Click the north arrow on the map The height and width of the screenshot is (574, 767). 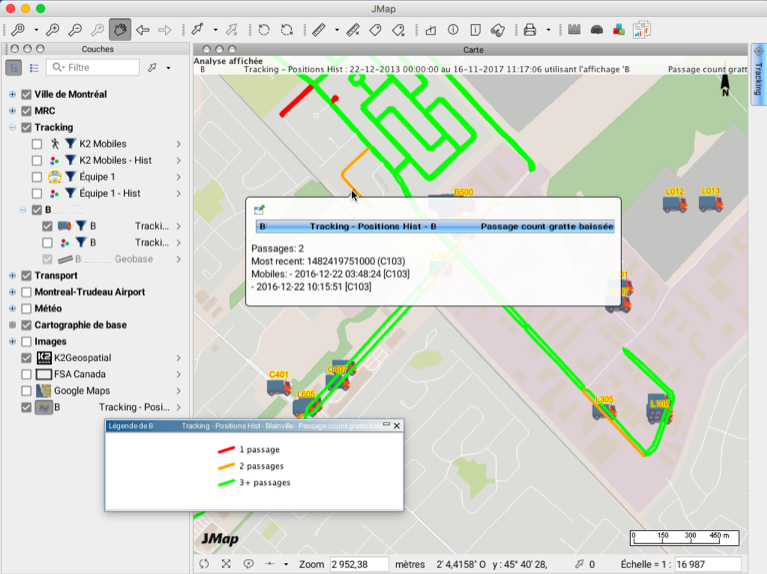tap(725, 85)
